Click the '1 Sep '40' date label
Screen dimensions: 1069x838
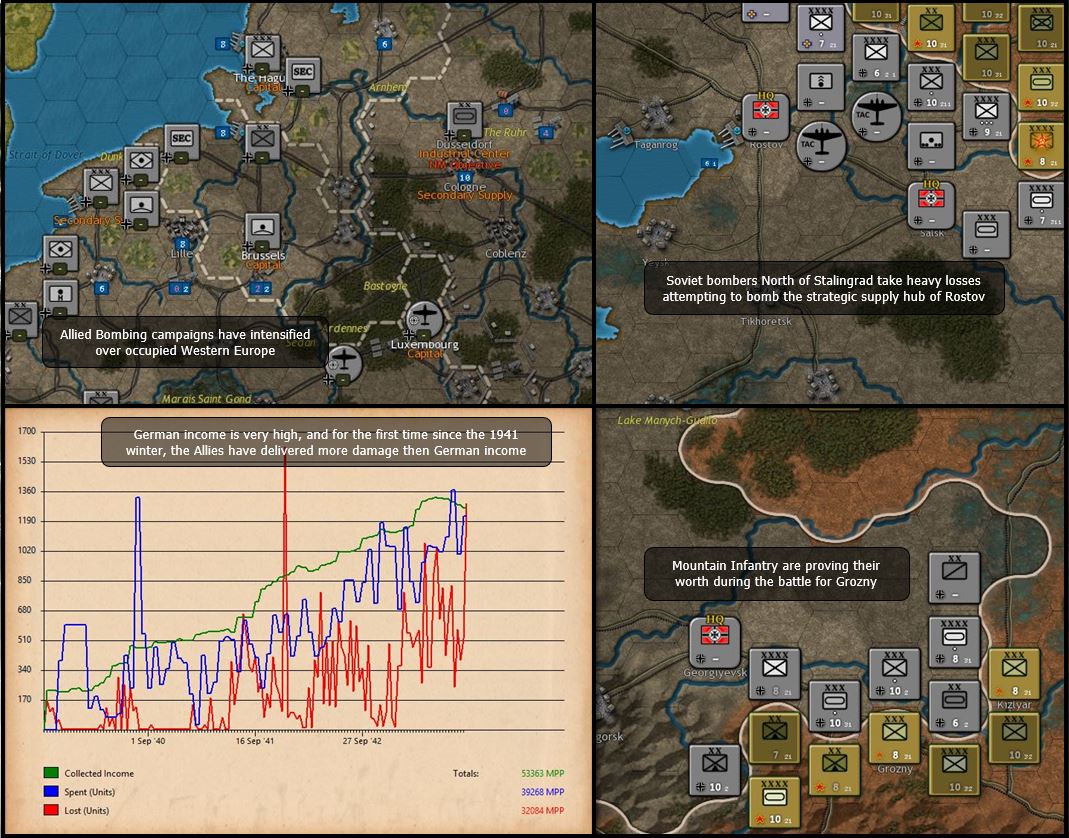[148, 740]
